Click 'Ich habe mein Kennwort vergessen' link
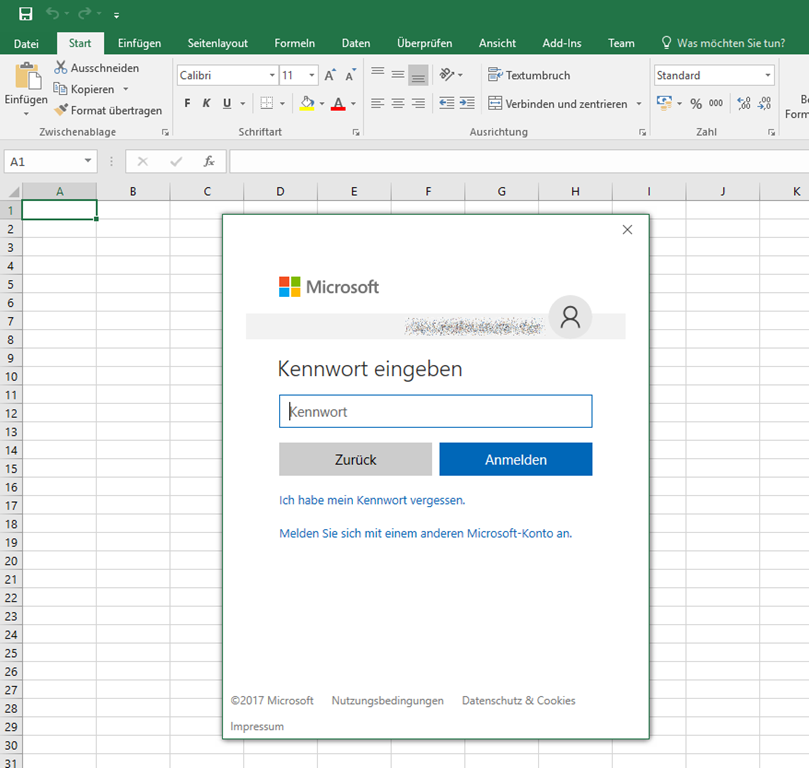The image size is (809, 768). [372, 500]
